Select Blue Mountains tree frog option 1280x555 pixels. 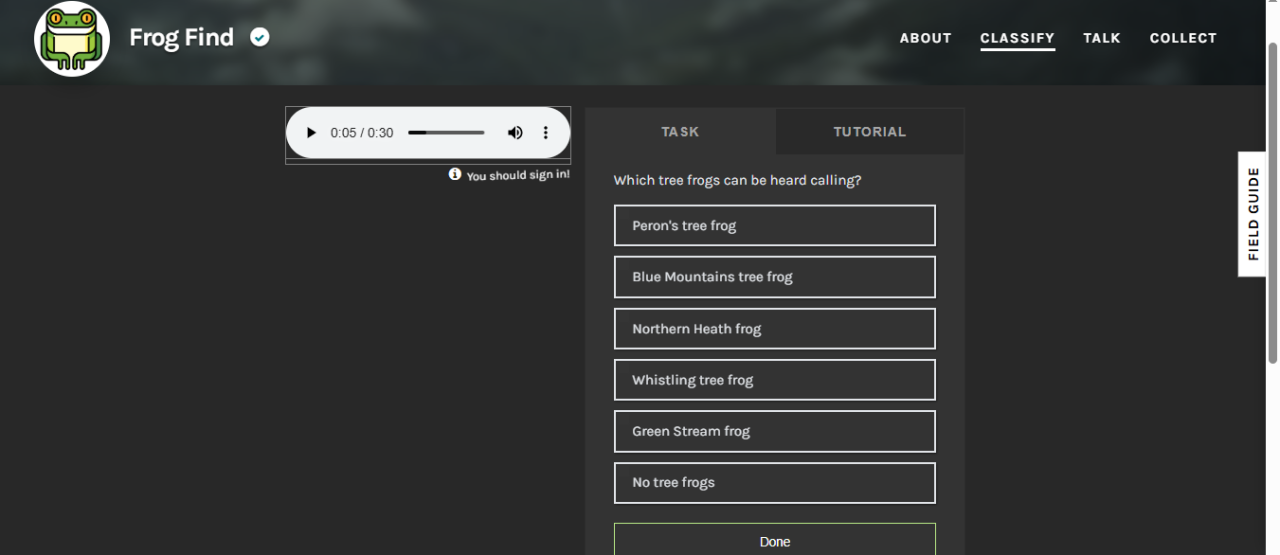point(774,277)
